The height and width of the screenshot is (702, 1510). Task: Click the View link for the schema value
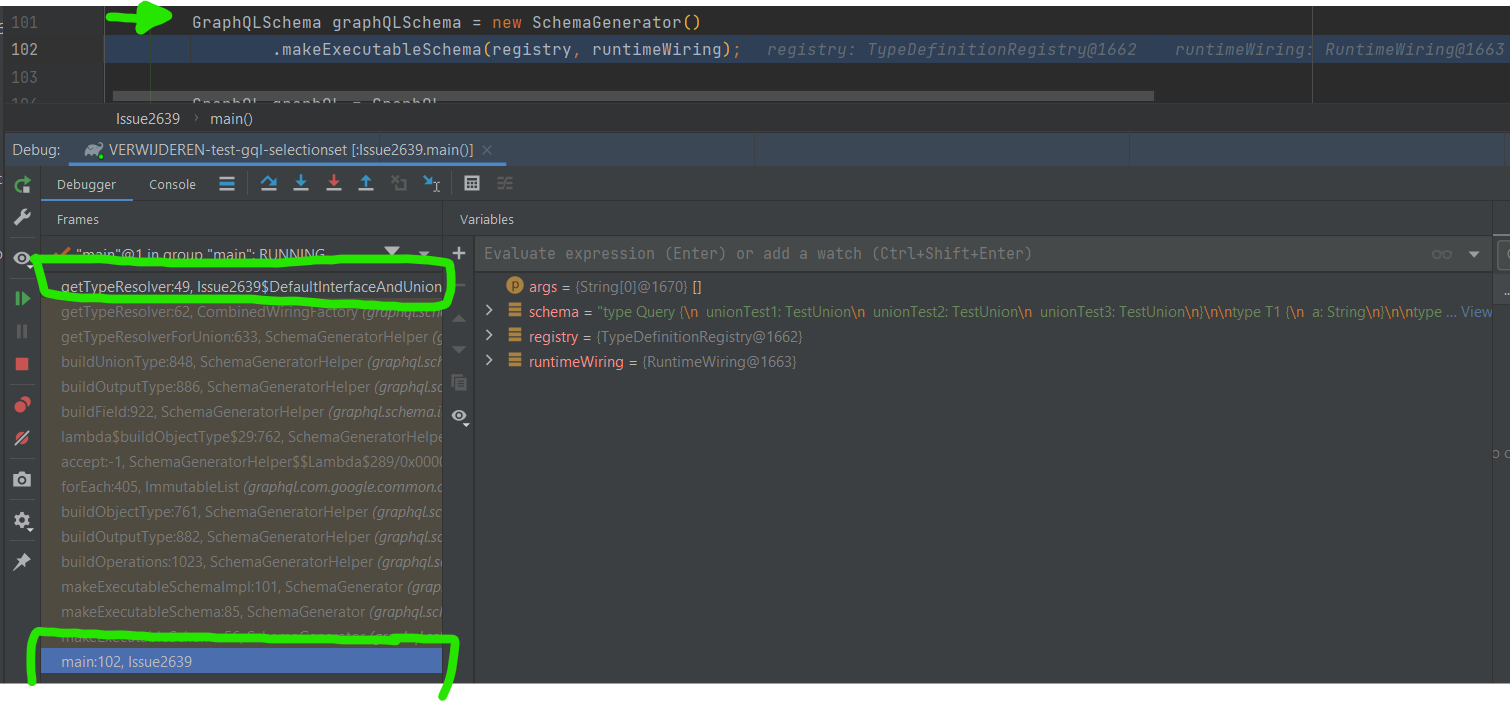coord(1477,311)
